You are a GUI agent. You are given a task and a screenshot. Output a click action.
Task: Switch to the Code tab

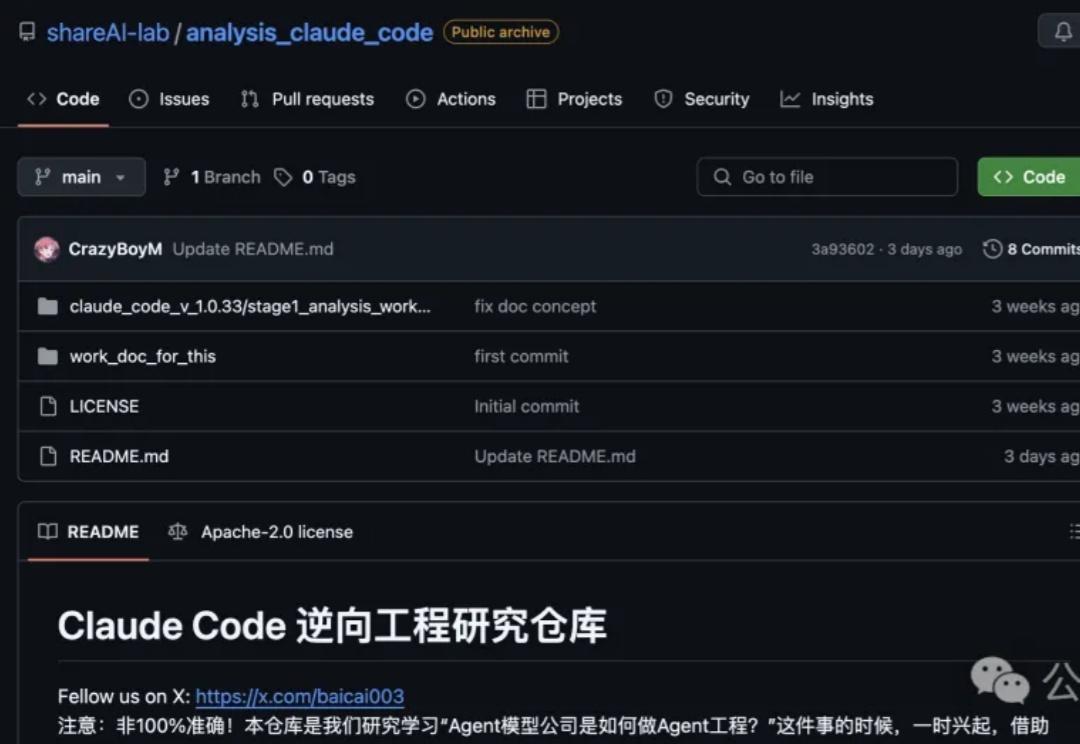(63, 99)
